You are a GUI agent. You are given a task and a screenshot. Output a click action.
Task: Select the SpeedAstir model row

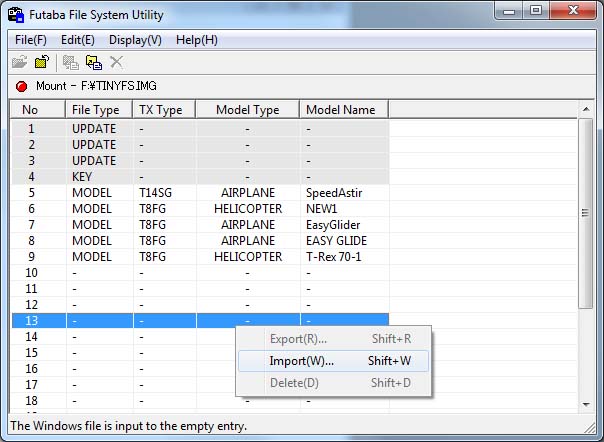point(334,193)
